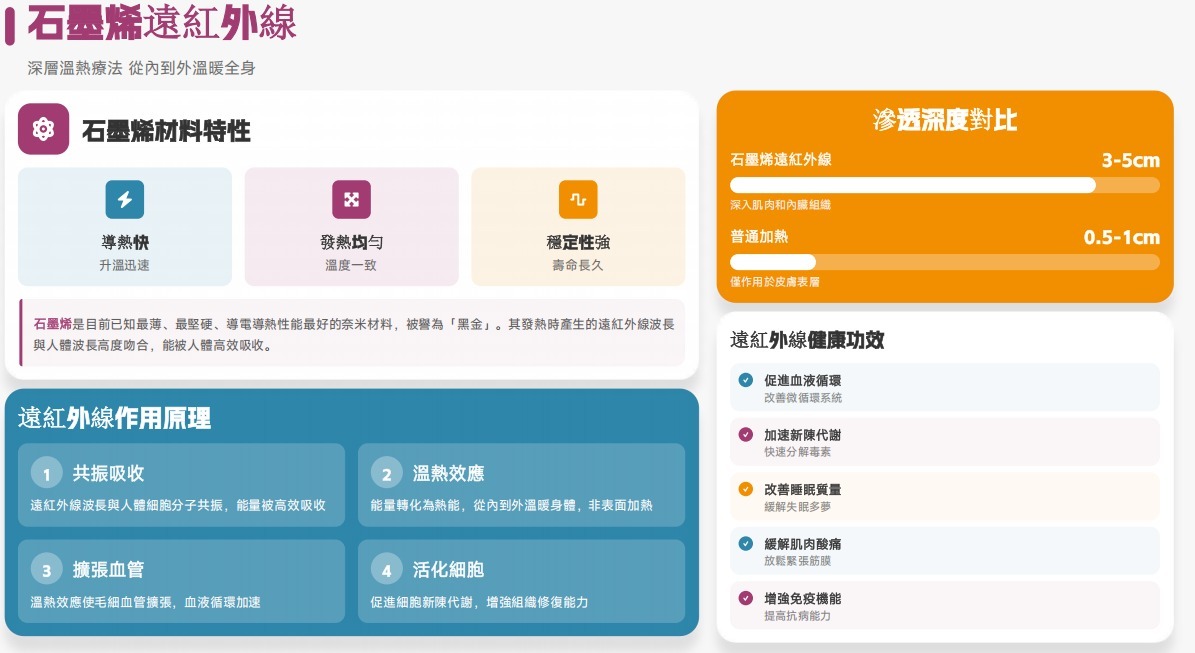The width and height of the screenshot is (1195, 653).
Task: Click the step 3 icon beside 擴張血管
Action: point(47,568)
